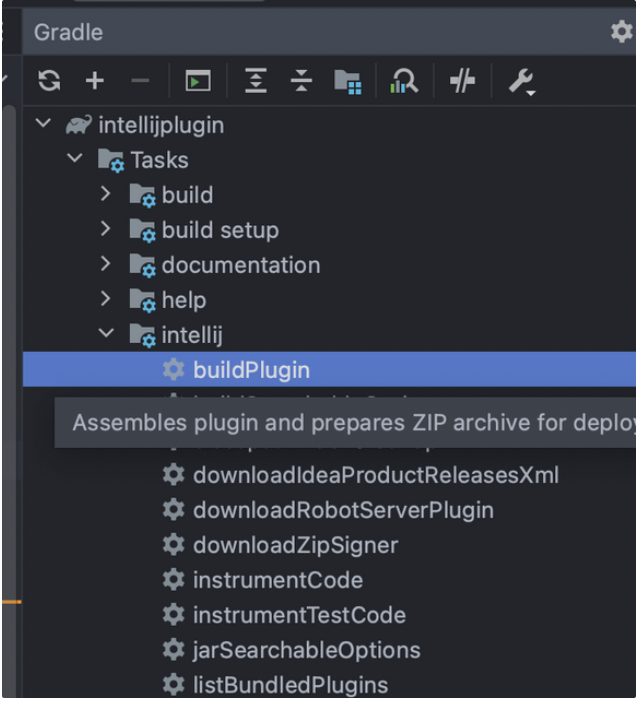Viewport: 636px width, 702px height.
Task: Click gear icon beside buildPlugin
Action: (x=174, y=370)
